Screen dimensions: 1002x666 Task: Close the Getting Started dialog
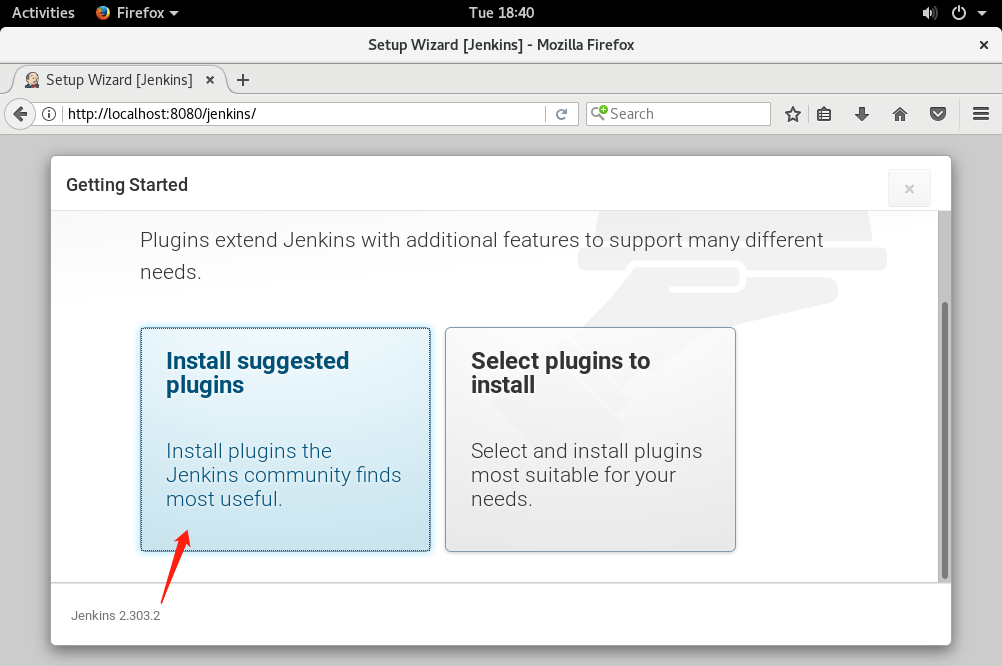(x=908, y=188)
